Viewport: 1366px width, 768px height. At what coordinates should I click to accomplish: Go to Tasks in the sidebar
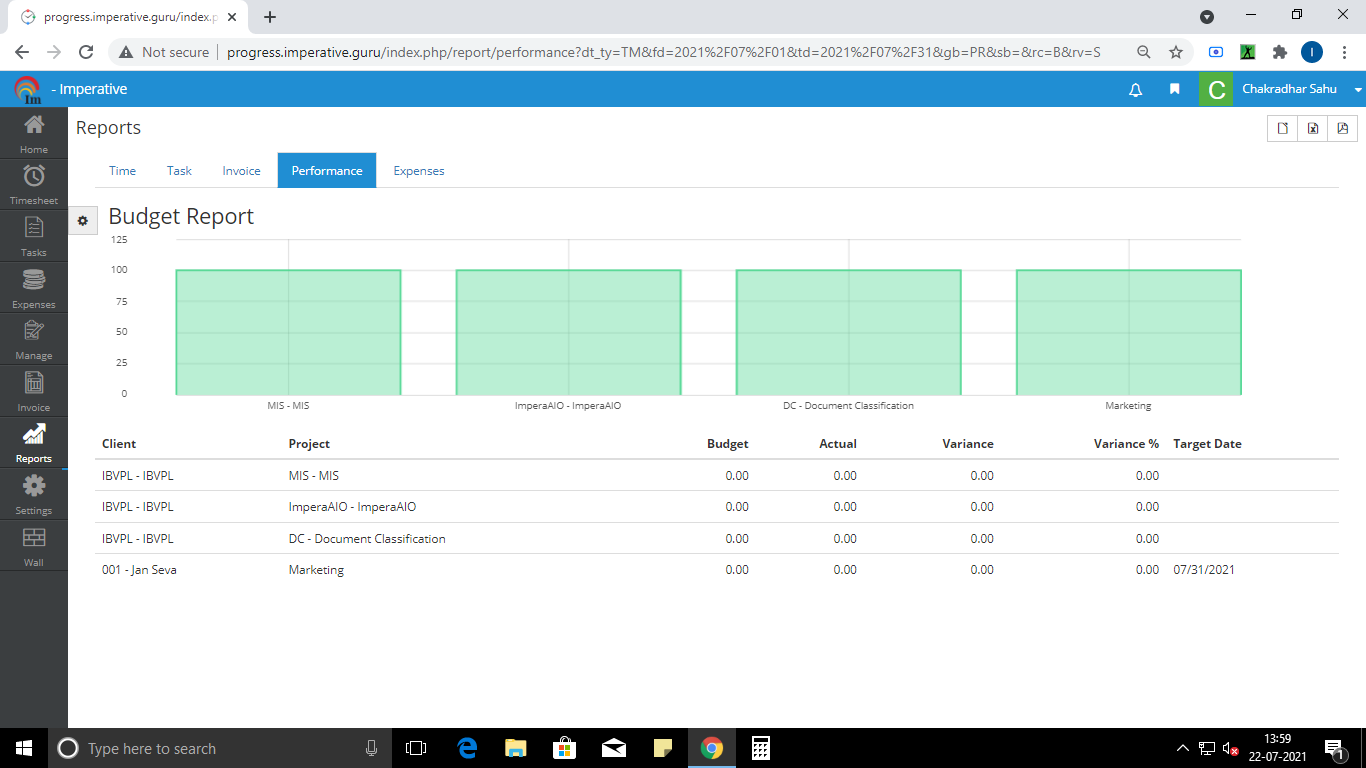point(34,236)
